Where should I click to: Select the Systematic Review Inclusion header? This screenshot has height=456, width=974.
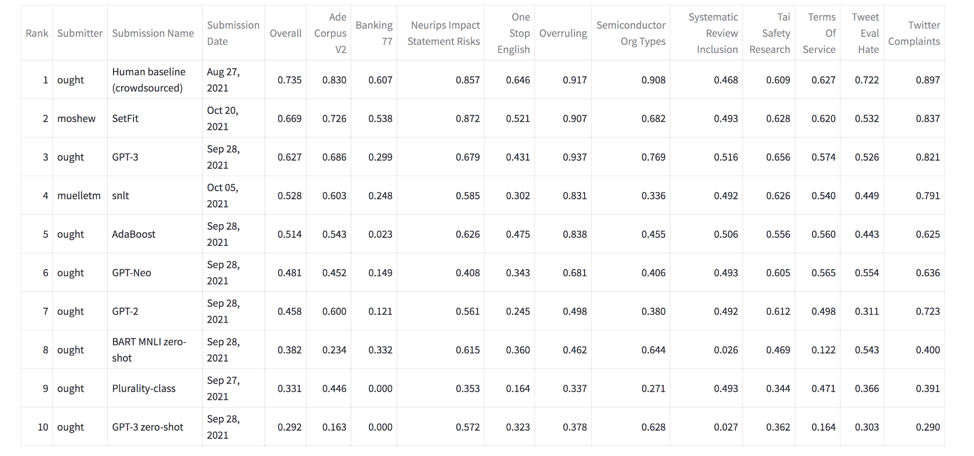pos(713,33)
